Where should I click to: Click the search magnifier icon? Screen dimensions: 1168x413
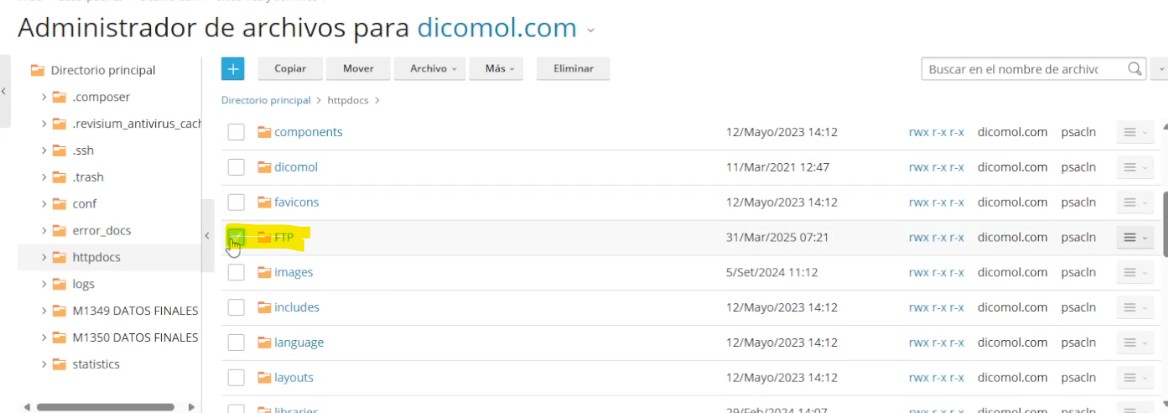click(1134, 69)
